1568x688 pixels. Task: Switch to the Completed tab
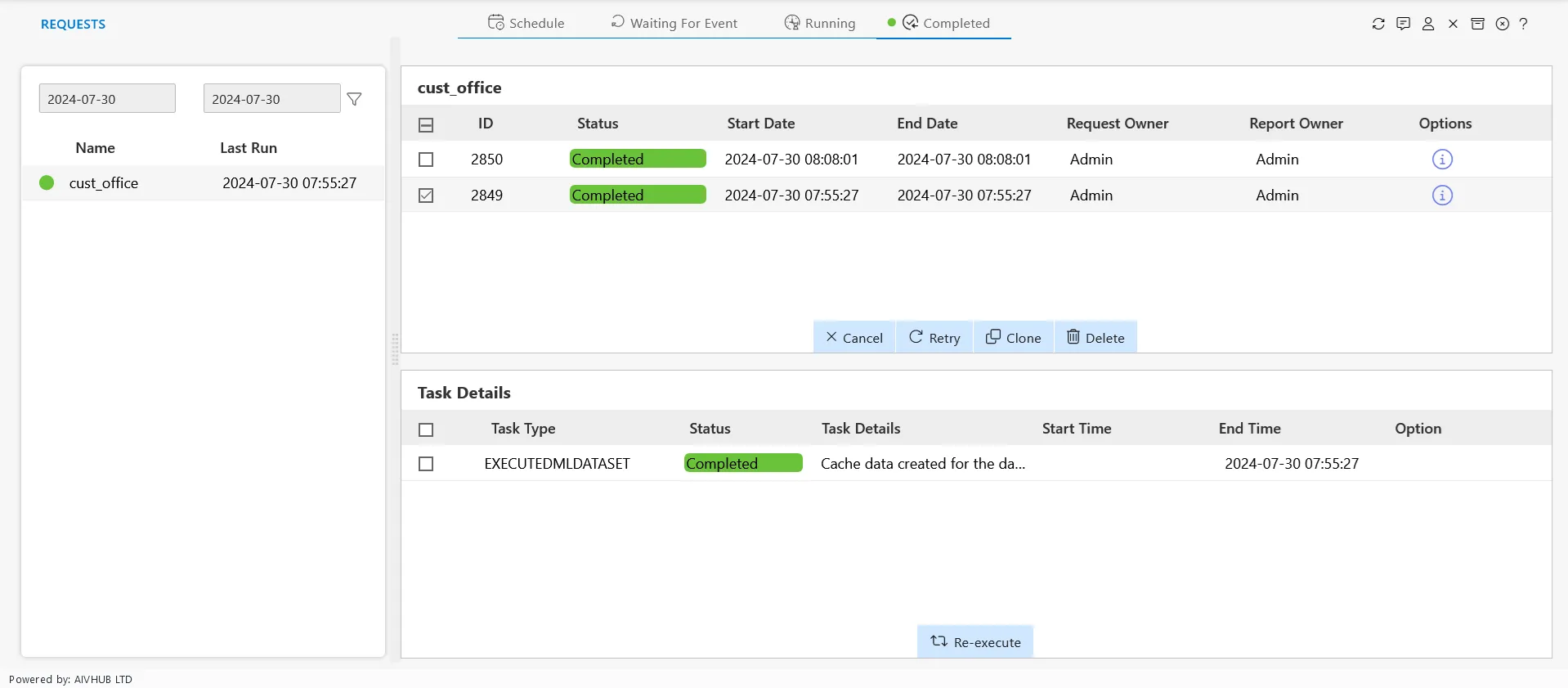[946, 23]
